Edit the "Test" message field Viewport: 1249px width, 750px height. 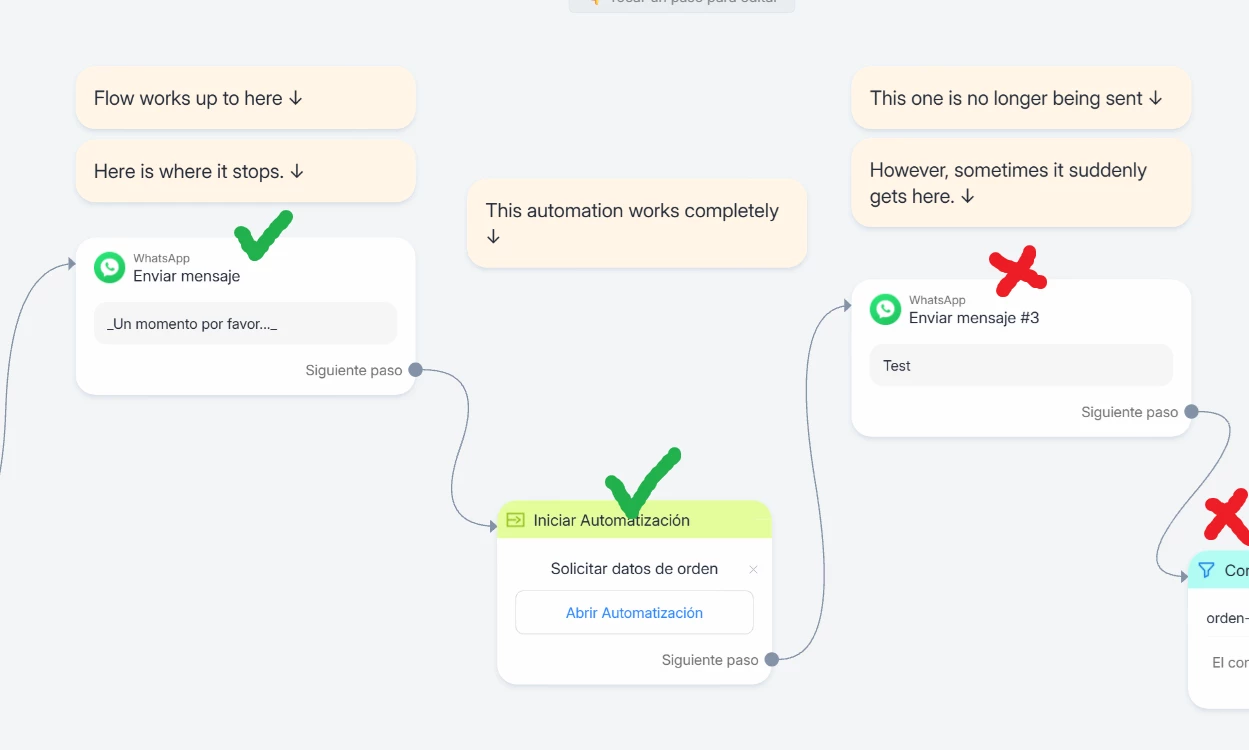point(1021,366)
